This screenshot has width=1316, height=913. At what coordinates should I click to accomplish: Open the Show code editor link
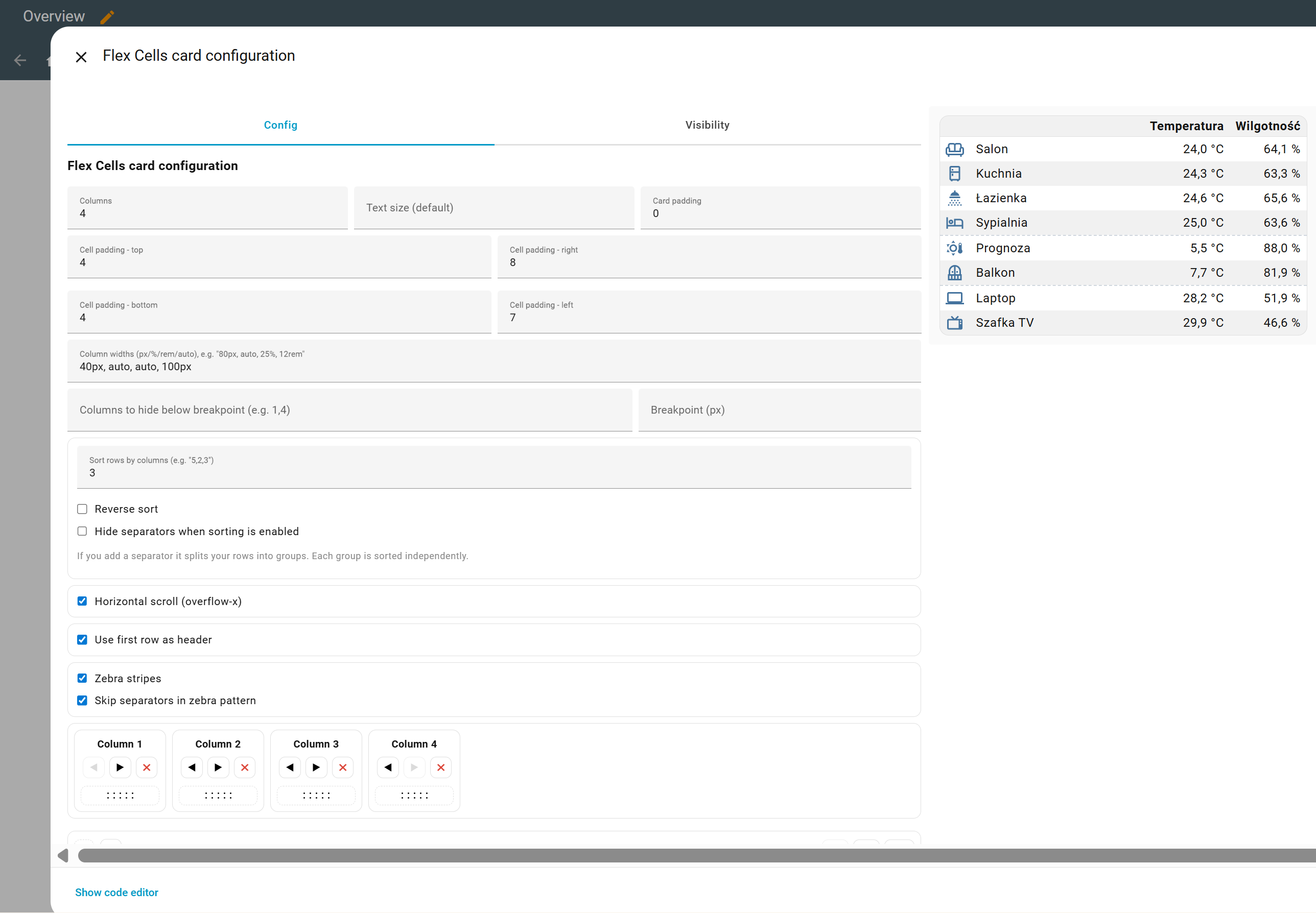point(116,893)
